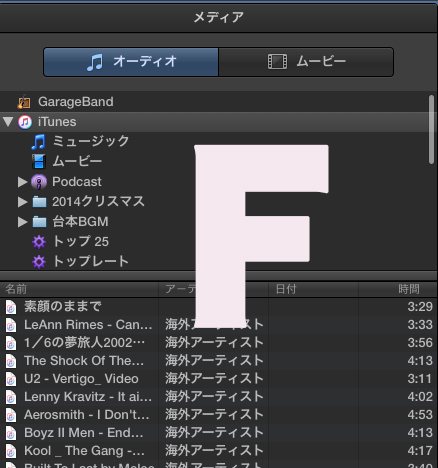Click file icon for 1／6の夢旅人2002

[x=11, y=343]
